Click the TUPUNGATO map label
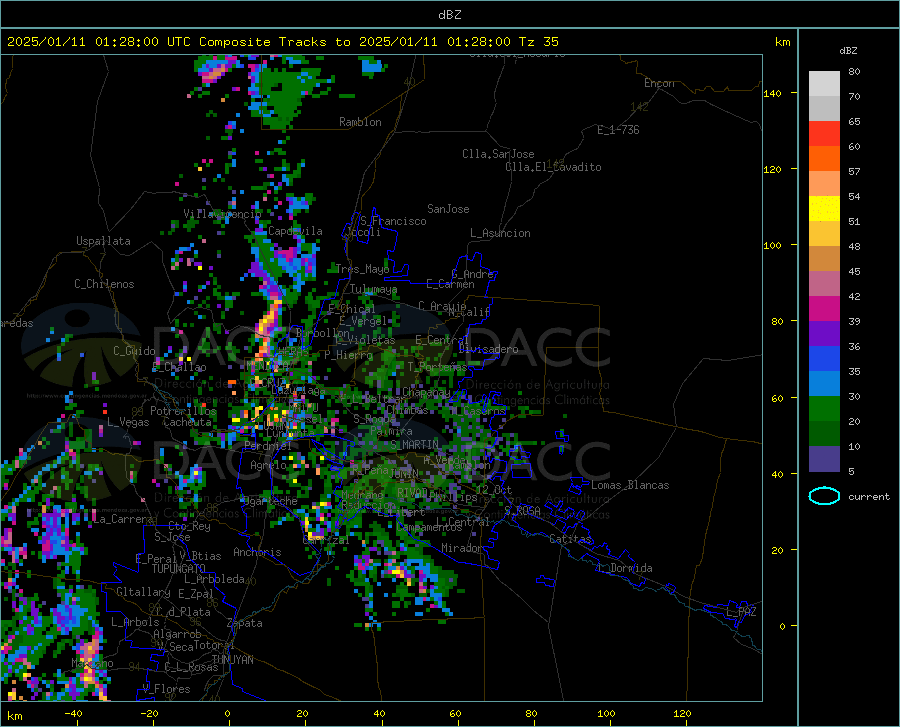This screenshot has height=727, width=900. pos(178,569)
